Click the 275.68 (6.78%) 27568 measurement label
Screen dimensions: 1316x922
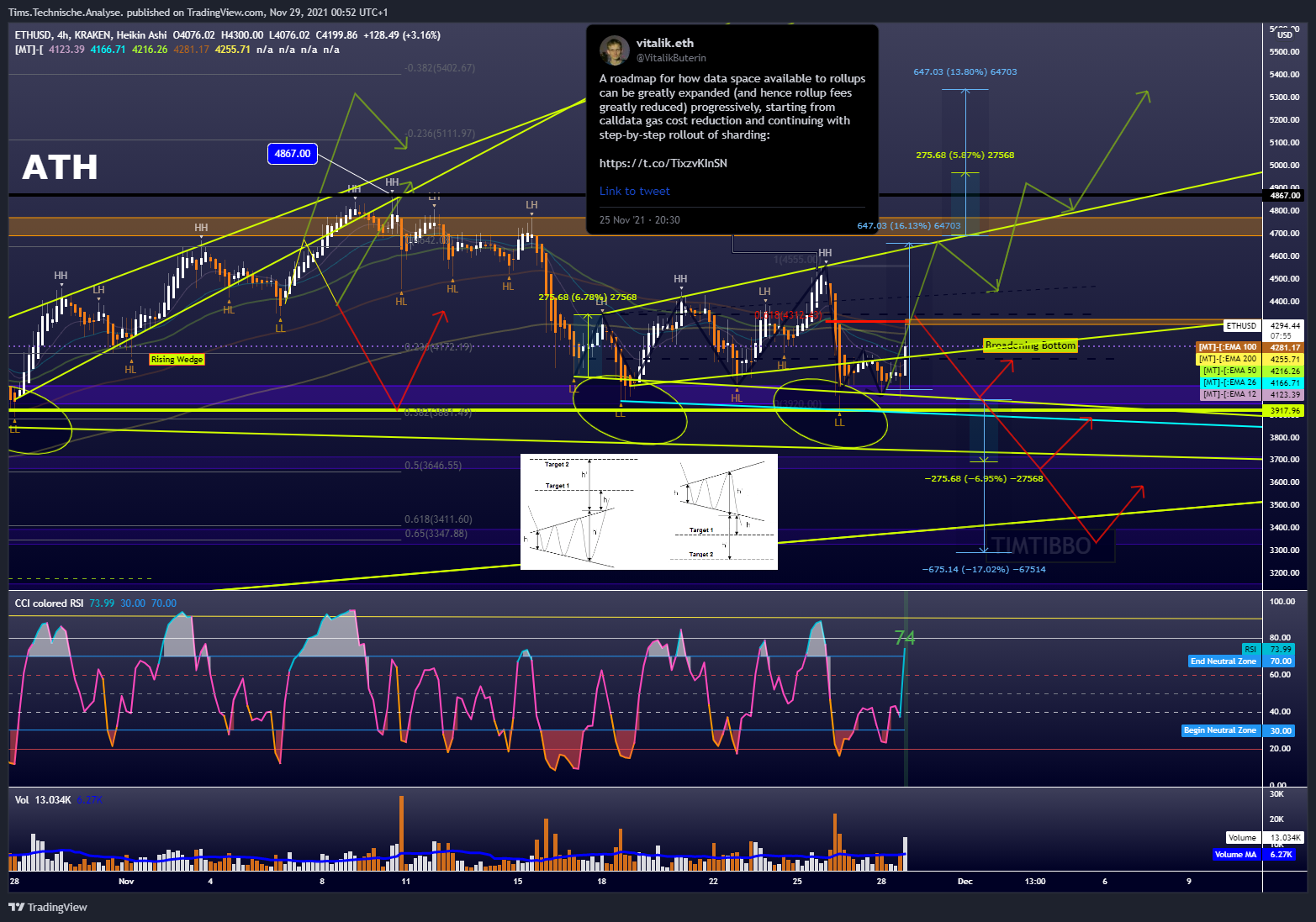[588, 298]
